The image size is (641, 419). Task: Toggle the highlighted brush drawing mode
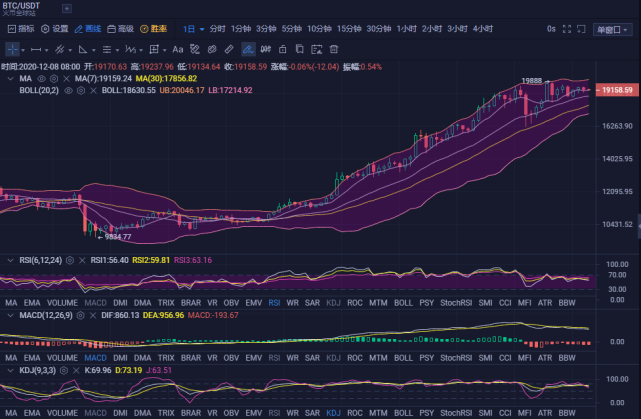[248, 49]
